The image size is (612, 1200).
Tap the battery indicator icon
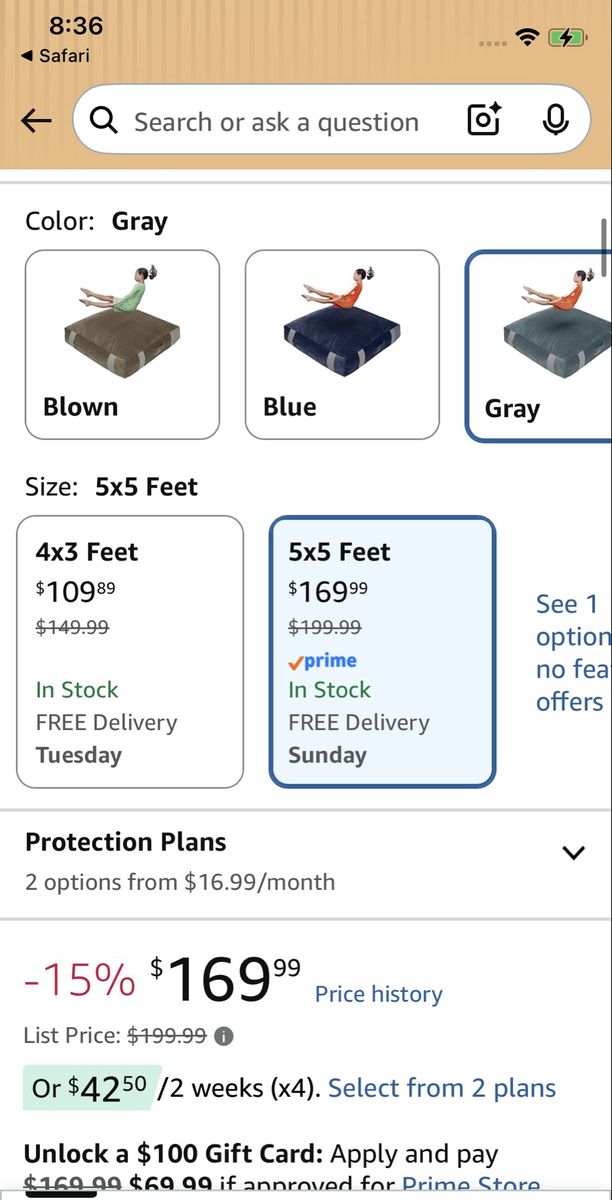coord(567,37)
